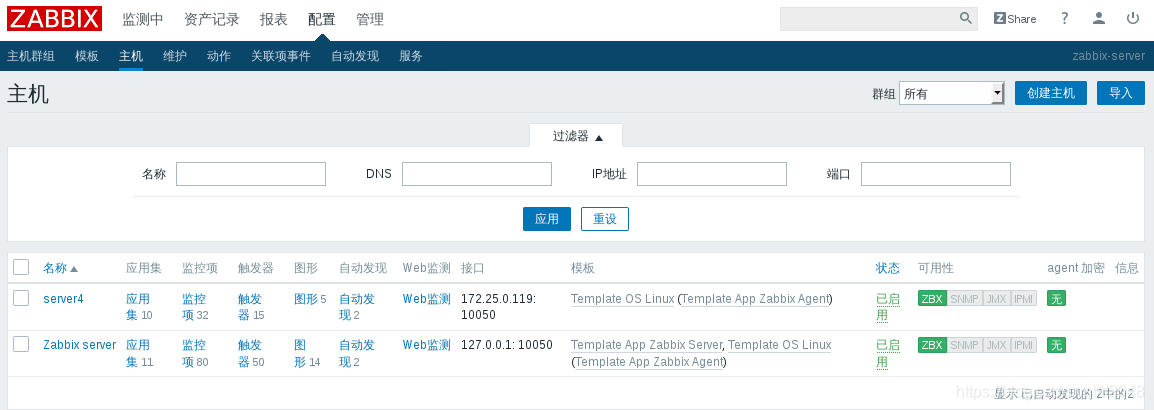Toggle the select-all hosts checkbox
This screenshot has width=1154, height=410.
tap(21, 267)
